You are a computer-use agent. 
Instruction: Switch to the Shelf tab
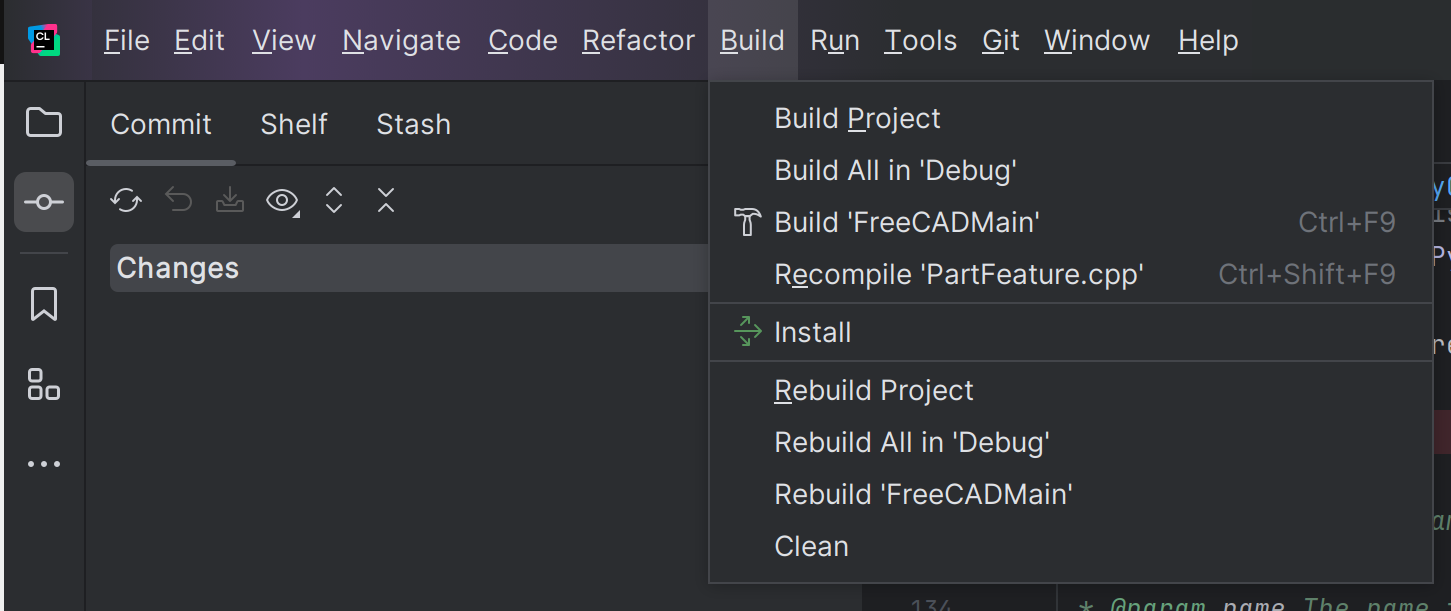(x=294, y=124)
